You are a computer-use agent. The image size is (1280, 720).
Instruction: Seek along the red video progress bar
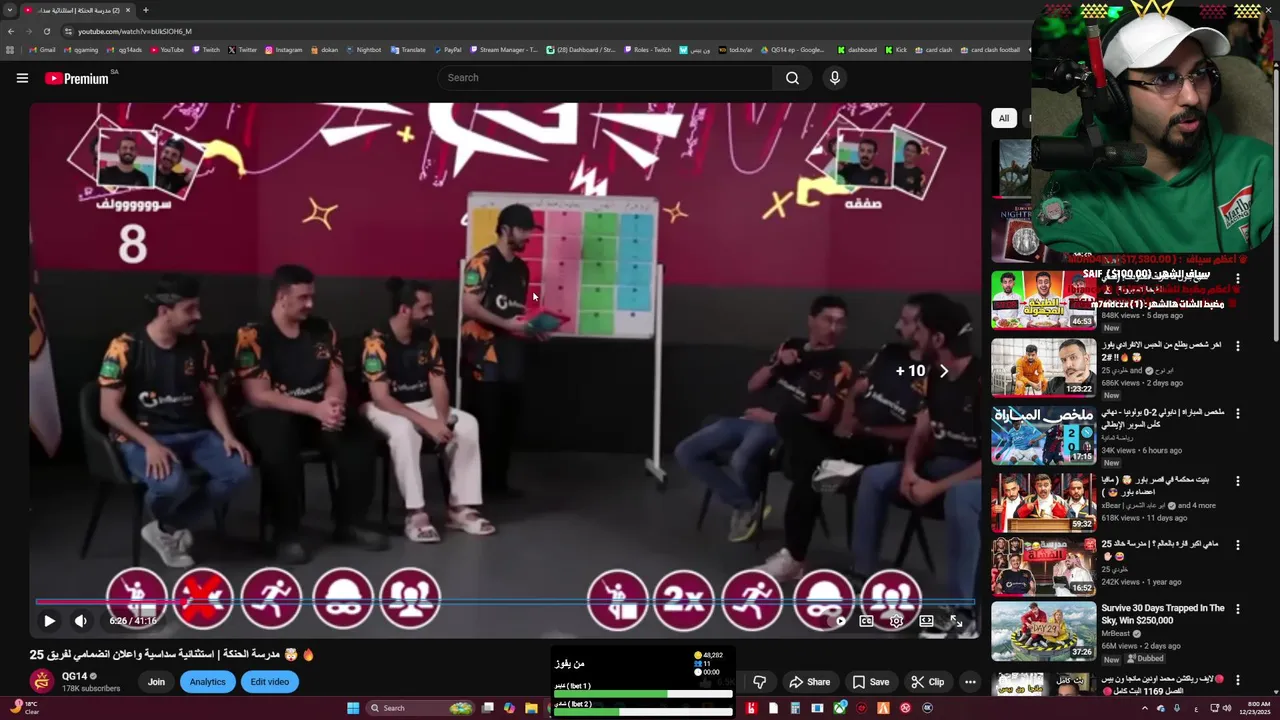pos(505,601)
